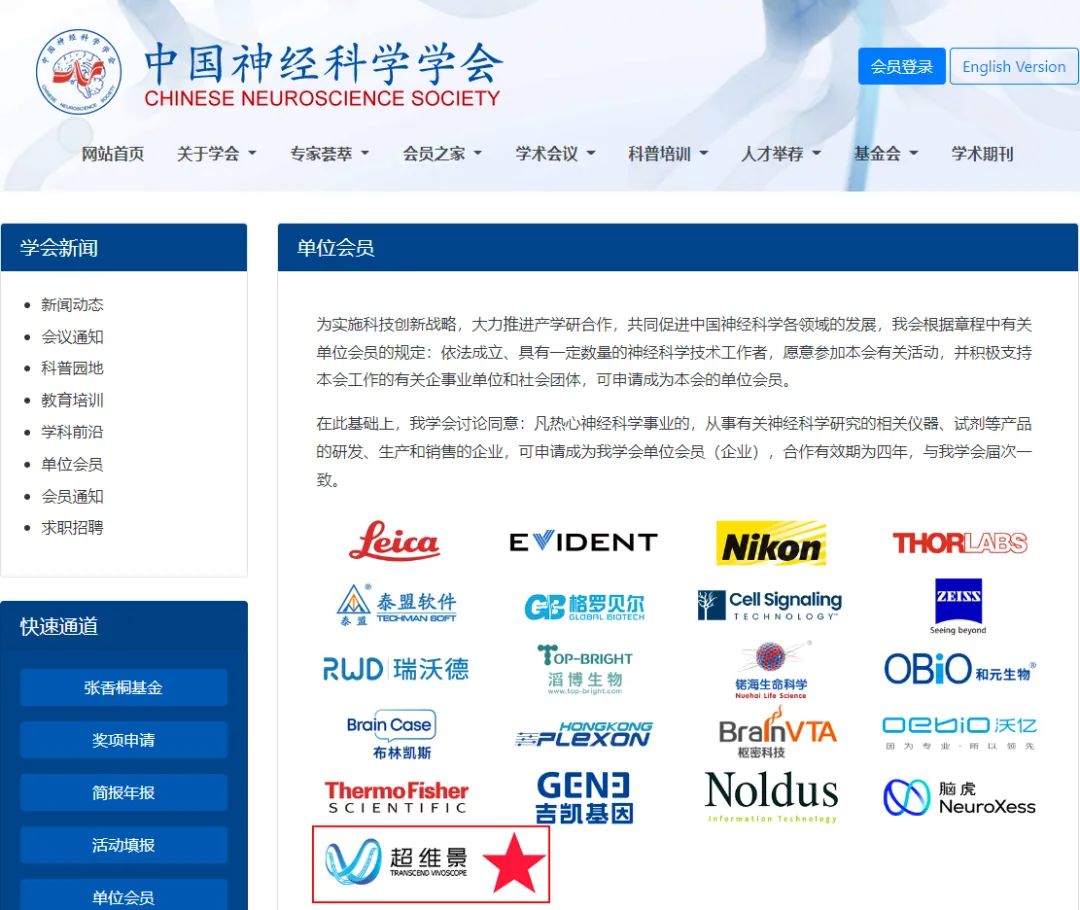Expand the 人才举荐 dropdown menu
Image resolution: width=1080 pixels, height=910 pixels.
pyautogui.click(x=780, y=154)
